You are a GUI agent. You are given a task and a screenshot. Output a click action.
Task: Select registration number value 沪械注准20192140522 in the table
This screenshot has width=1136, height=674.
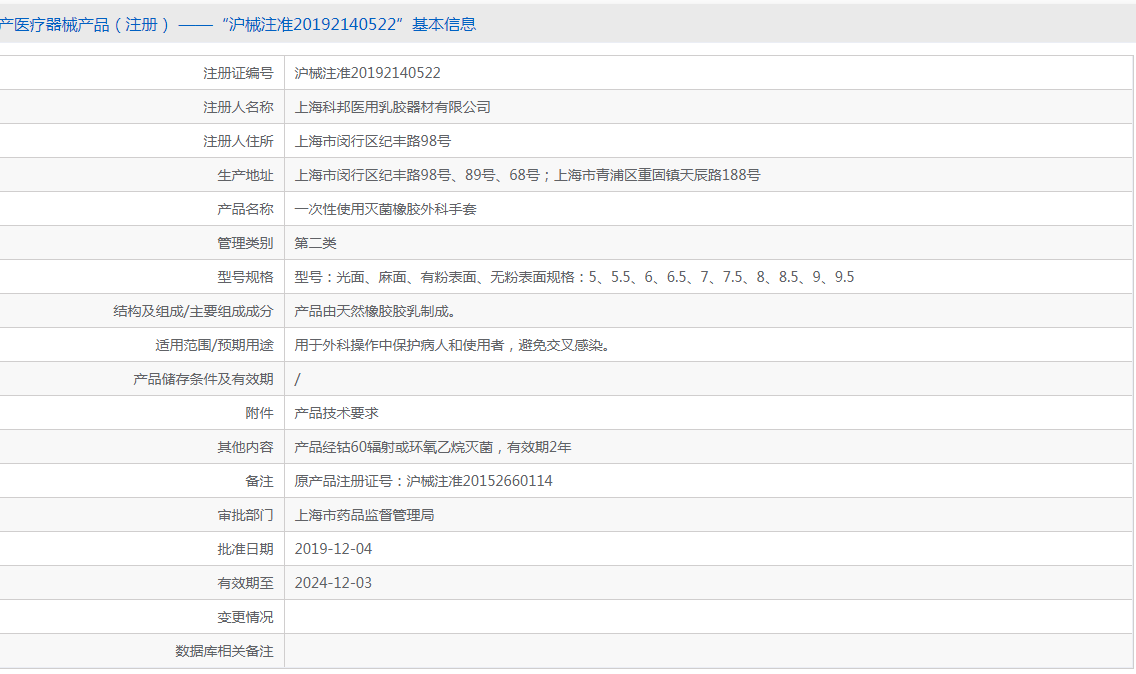(367, 73)
